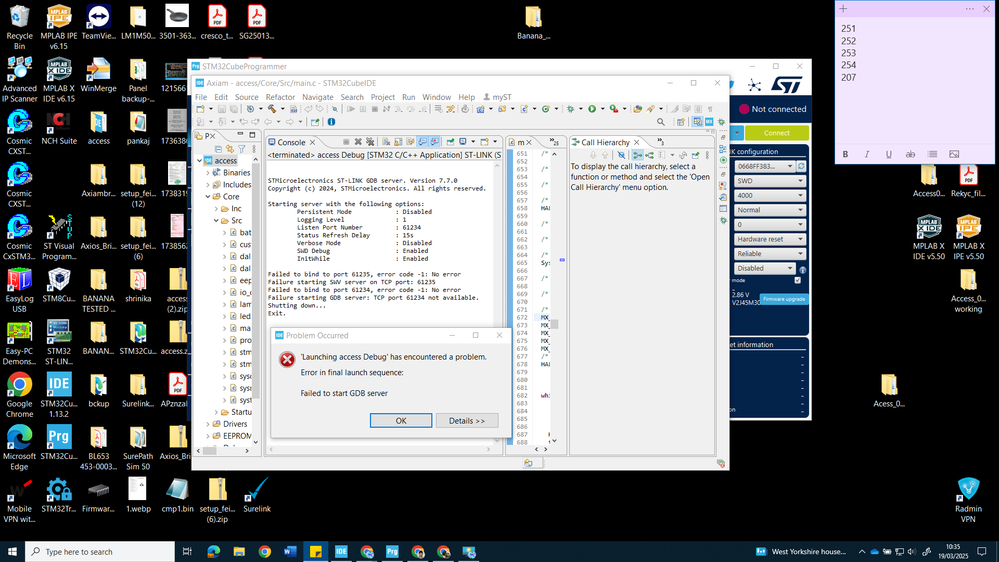Click green Connect button in STM32CubeProgrammer
The height and width of the screenshot is (562, 999).
(777, 133)
